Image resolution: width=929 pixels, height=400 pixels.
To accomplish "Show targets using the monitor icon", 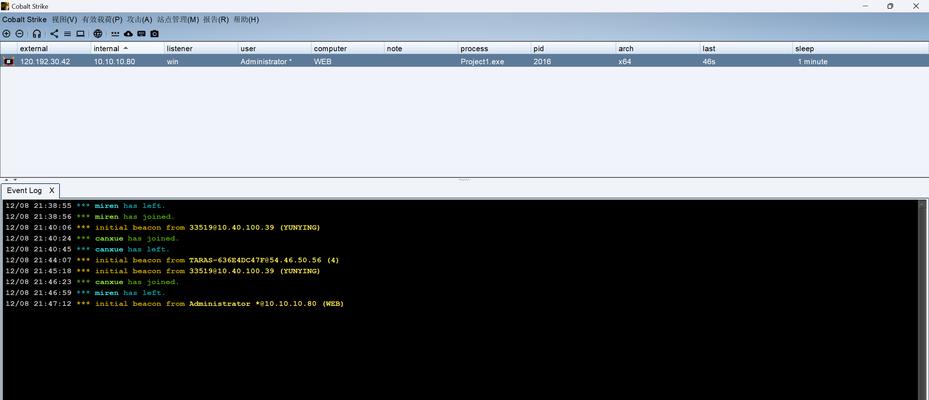I will pyautogui.click(x=80, y=33).
